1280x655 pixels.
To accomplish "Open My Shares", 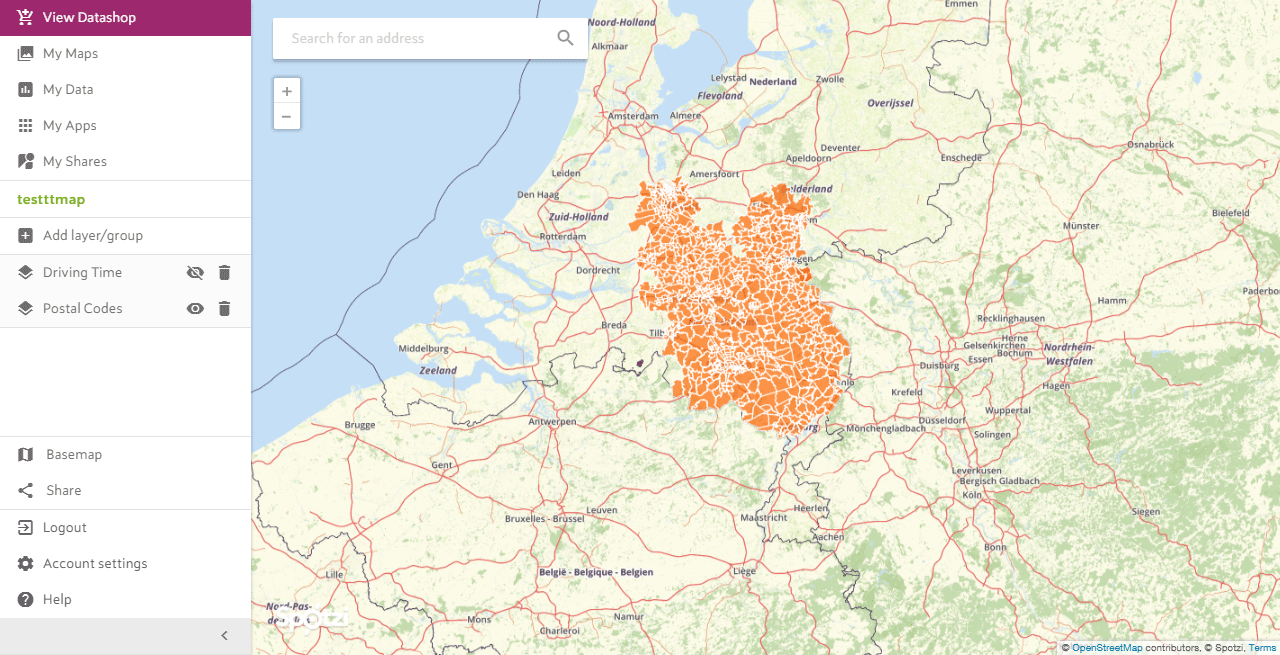I will point(125,162).
